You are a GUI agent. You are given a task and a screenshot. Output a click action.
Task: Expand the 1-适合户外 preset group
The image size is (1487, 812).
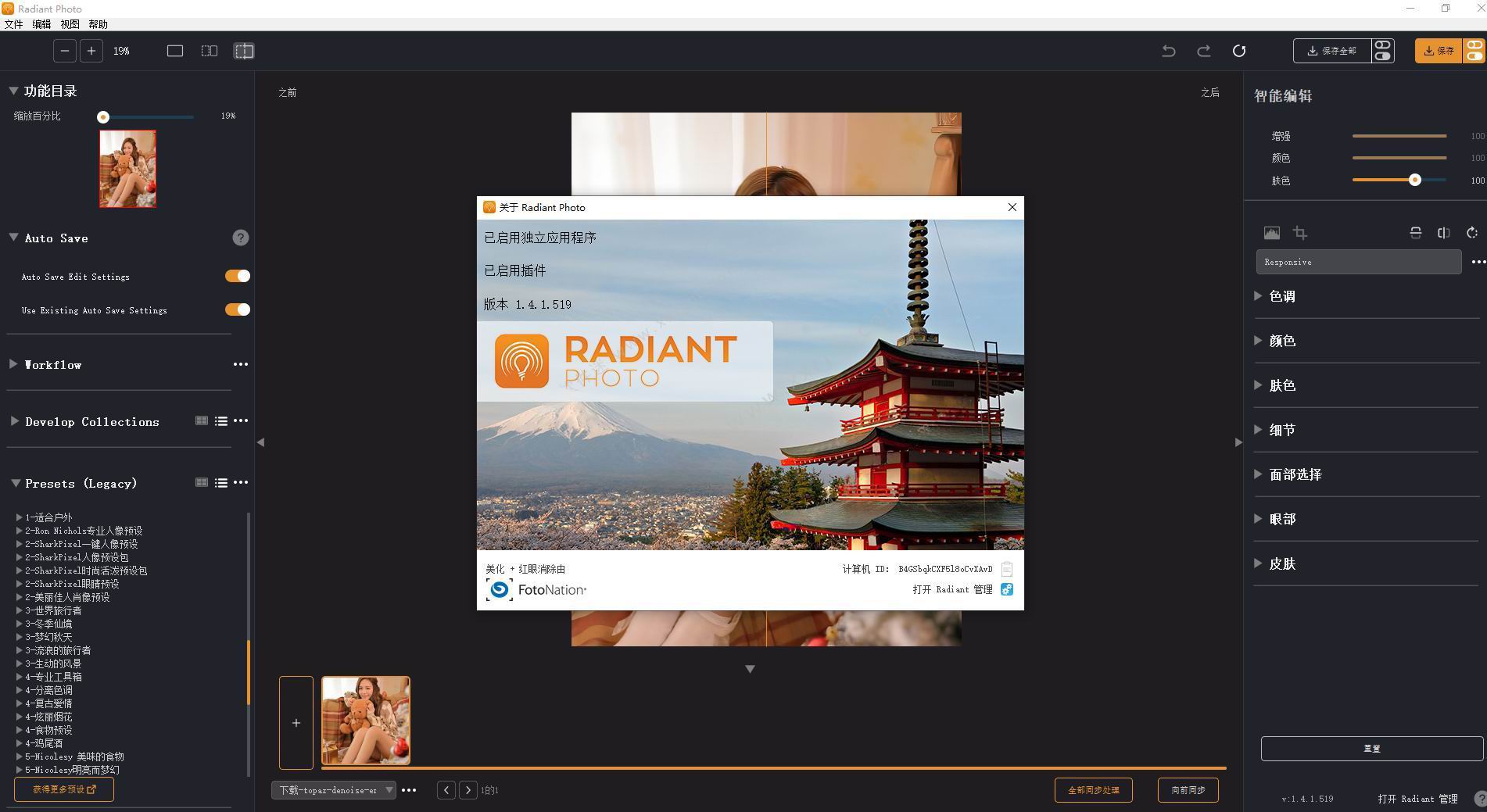pyautogui.click(x=19, y=517)
